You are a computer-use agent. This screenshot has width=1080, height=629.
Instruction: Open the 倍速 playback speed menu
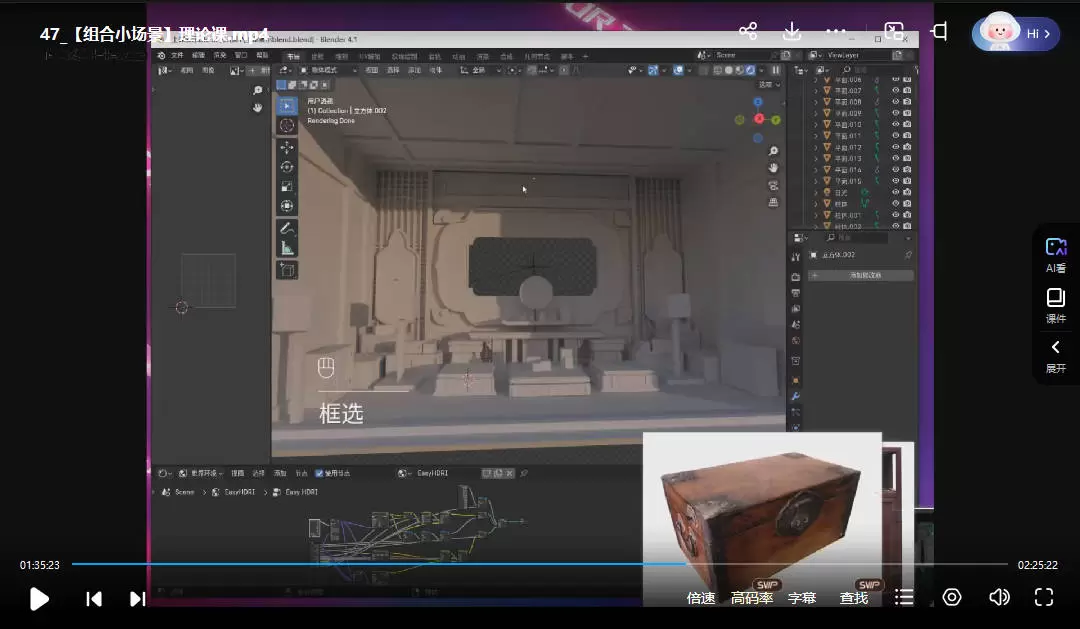point(700,598)
